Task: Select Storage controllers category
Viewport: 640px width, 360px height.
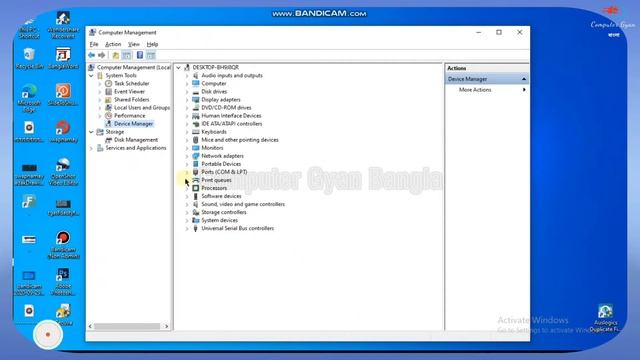Action: [224, 212]
